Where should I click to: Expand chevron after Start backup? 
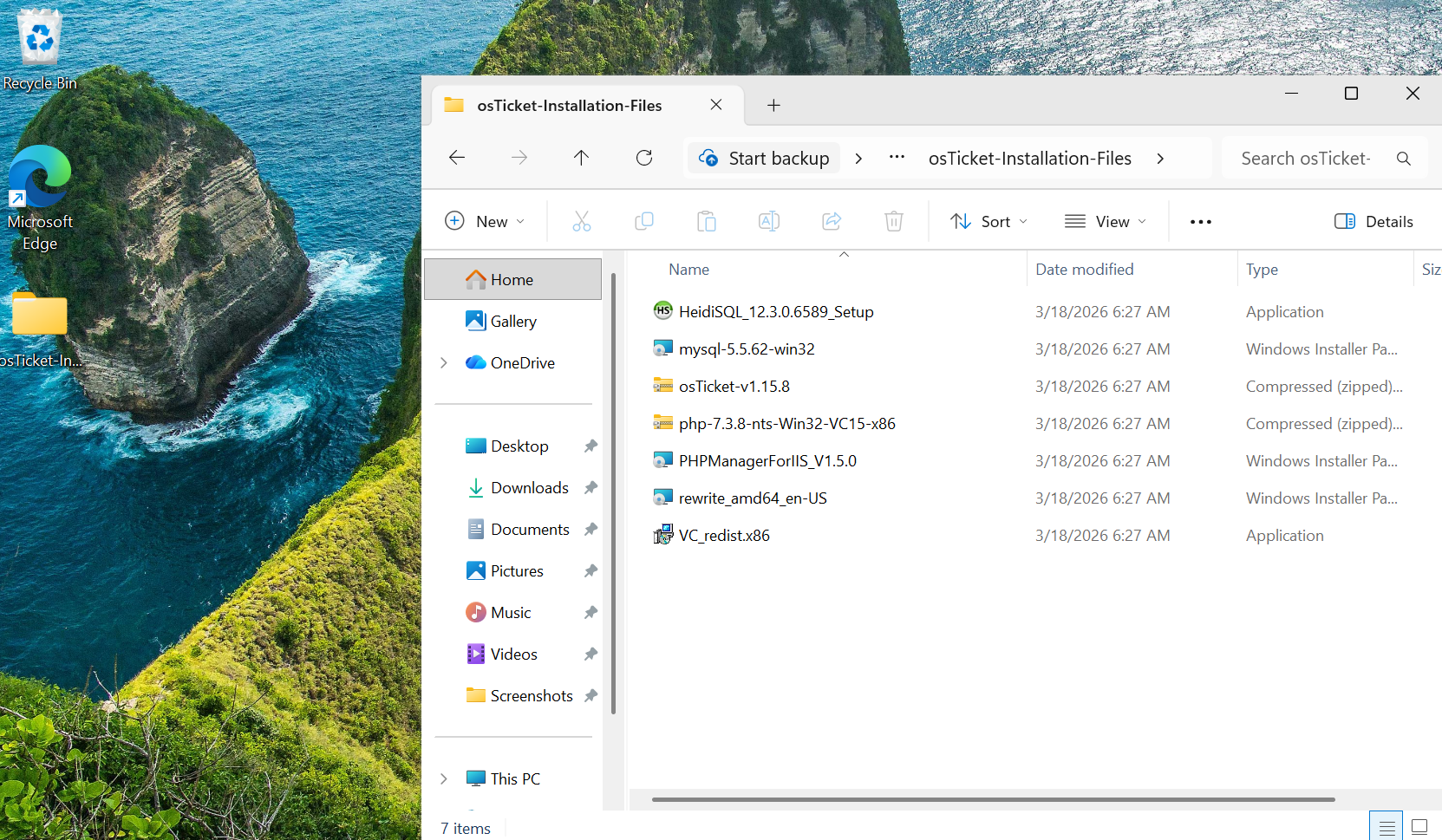pyautogui.click(x=858, y=159)
